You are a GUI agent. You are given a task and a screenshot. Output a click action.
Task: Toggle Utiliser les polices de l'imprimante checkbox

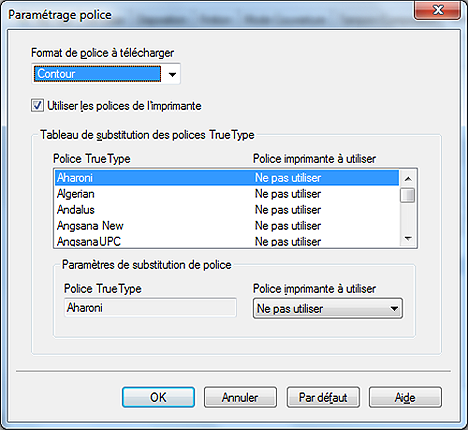(37, 106)
